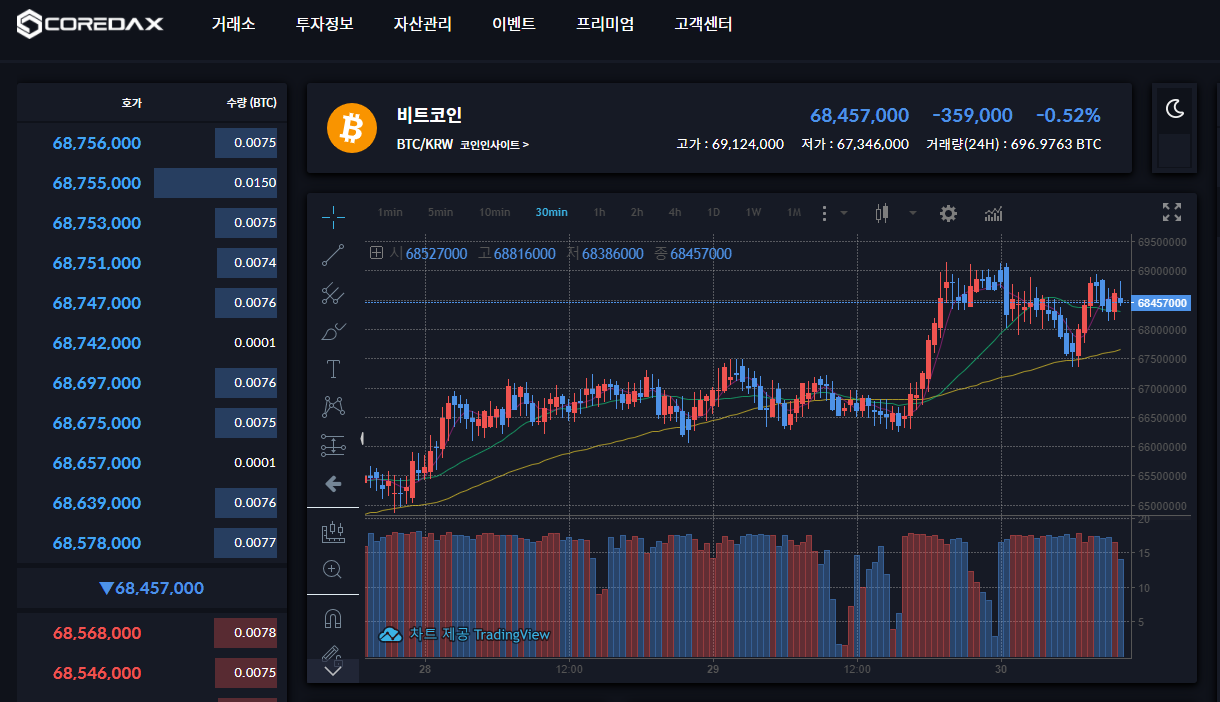Select the crosshair cursor tool
The width and height of the screenshot is (1220, 702).
333,216
